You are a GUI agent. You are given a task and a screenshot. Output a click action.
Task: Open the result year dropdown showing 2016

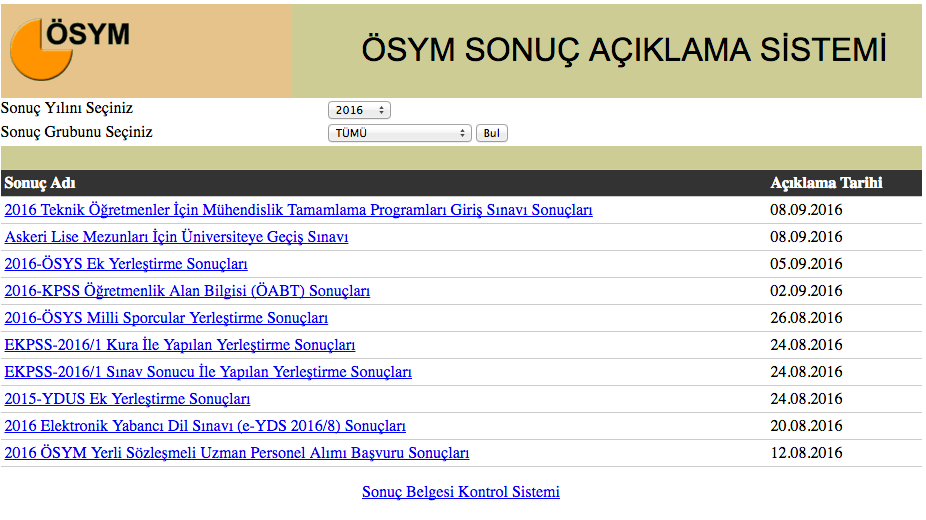[359, 110]
